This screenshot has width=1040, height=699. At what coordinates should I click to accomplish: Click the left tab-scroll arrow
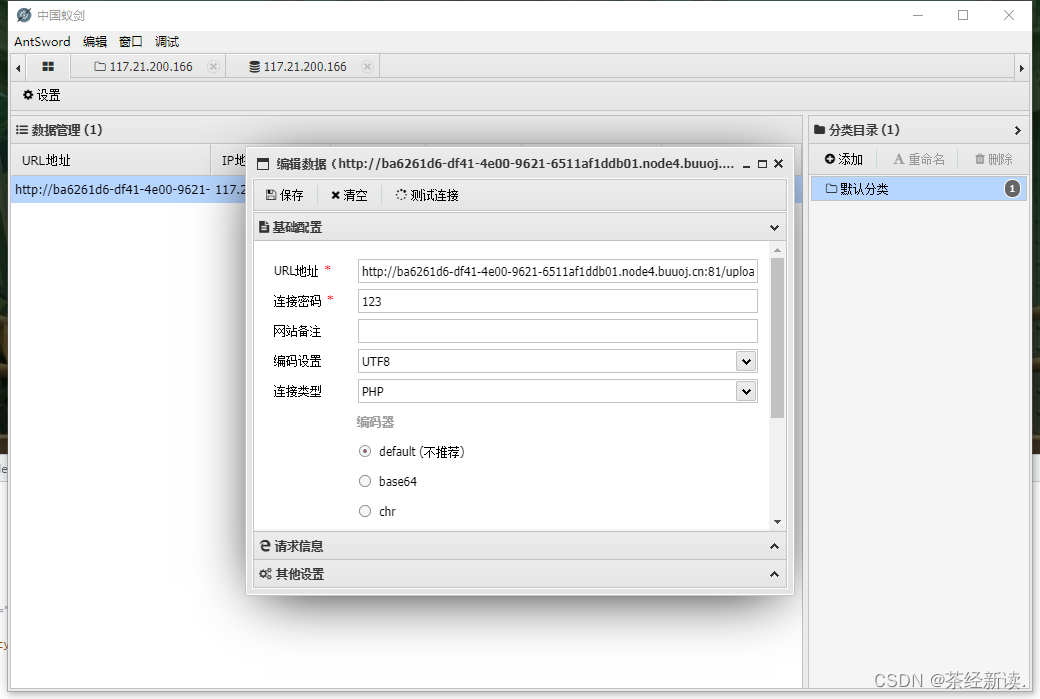coord(17,67)
